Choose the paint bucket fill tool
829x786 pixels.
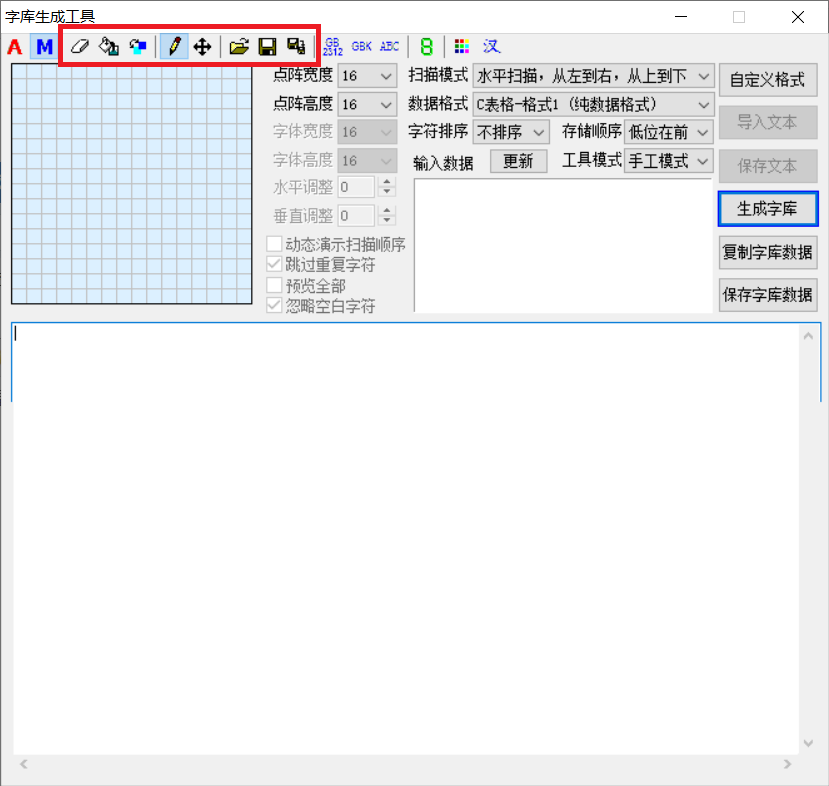[x=108, y=47]
